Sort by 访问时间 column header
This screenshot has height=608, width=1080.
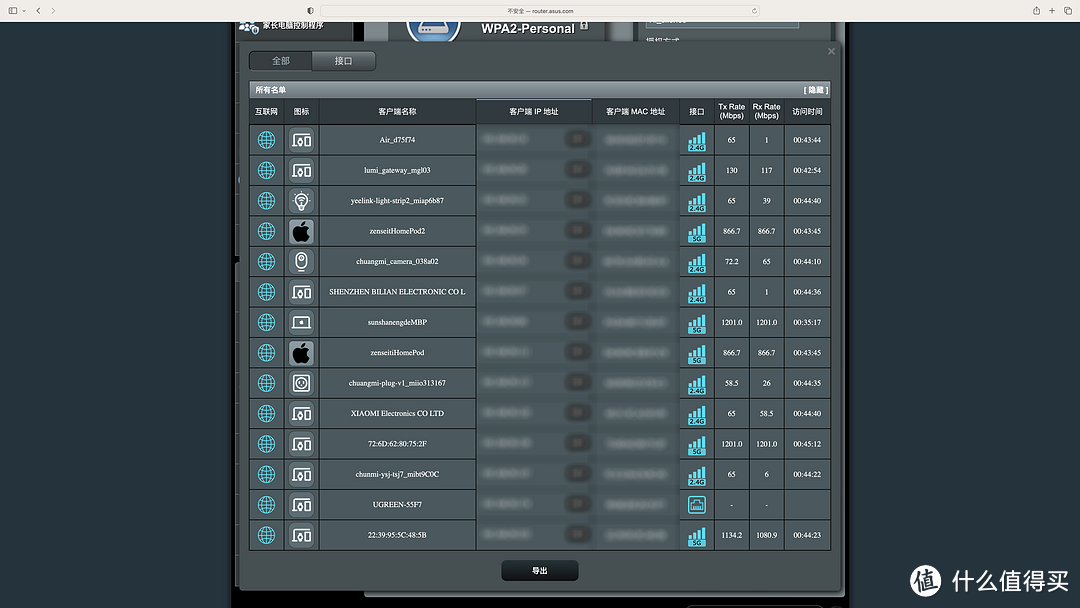pos(807,112)
